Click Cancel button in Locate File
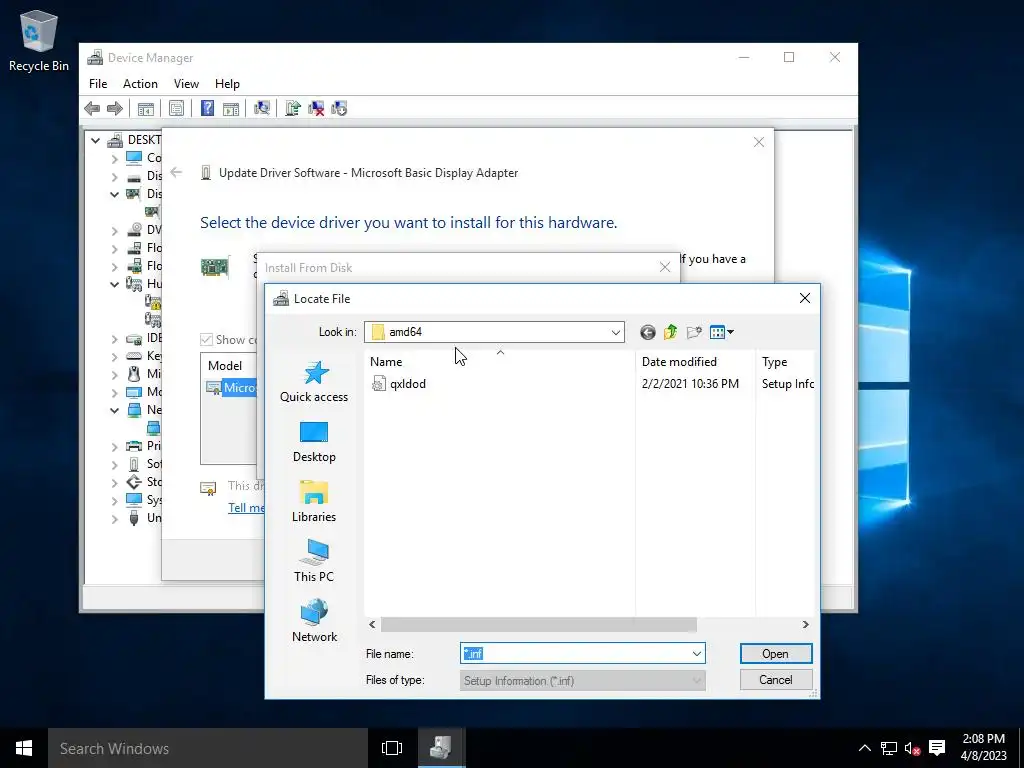Viewport: 1024px width, 768px height. click(776, 680)
